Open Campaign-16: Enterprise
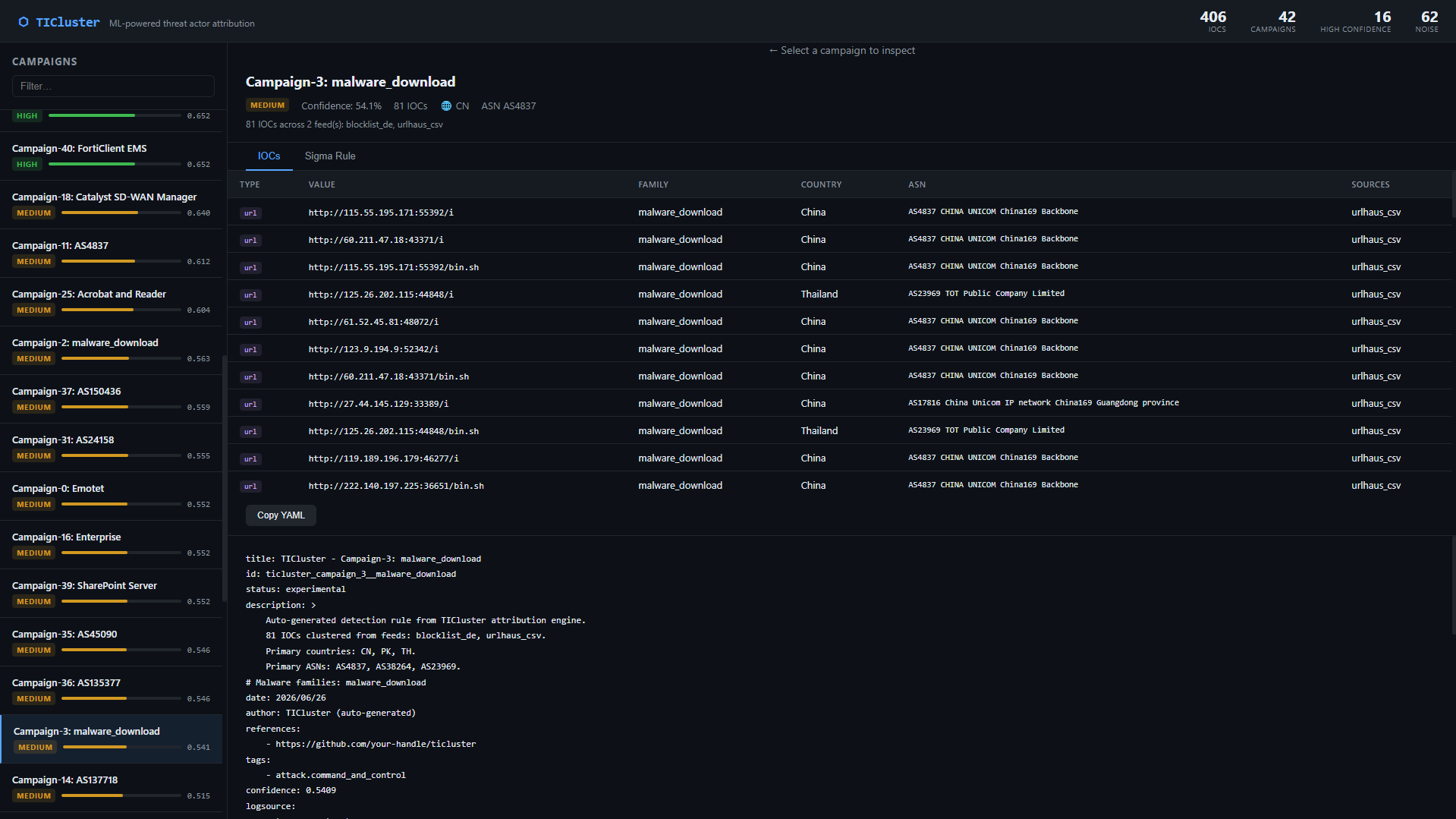This screenshot has width=1456, height=819. click(x=112, y=544)
